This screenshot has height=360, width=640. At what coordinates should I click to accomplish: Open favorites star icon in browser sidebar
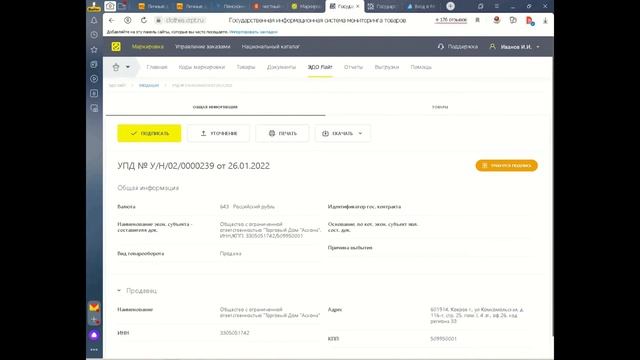tap(94, 49)
